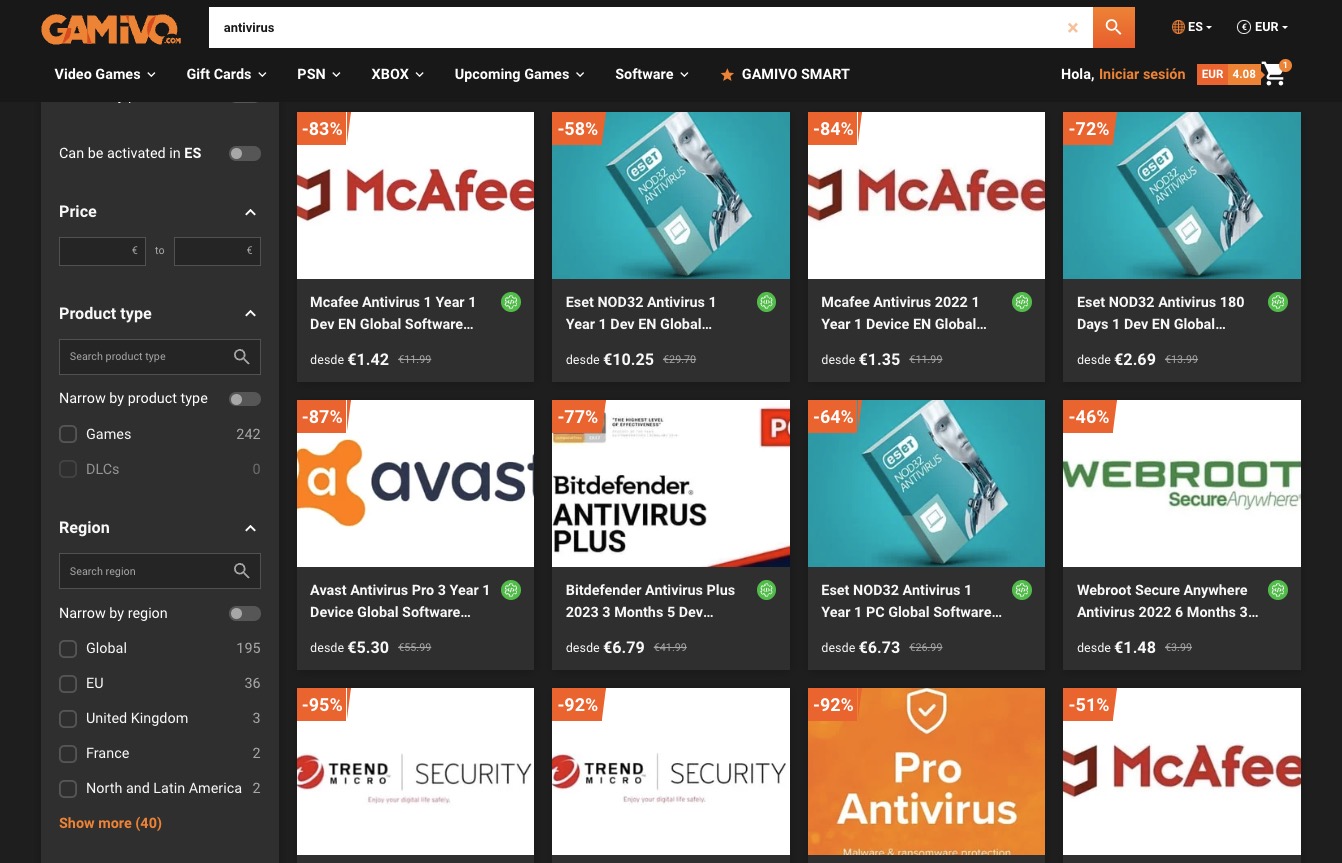Click the GAMIVO SMART star icon
Image resolution: width=1342 pixels, height=863 pixels.
click(727, 75)
